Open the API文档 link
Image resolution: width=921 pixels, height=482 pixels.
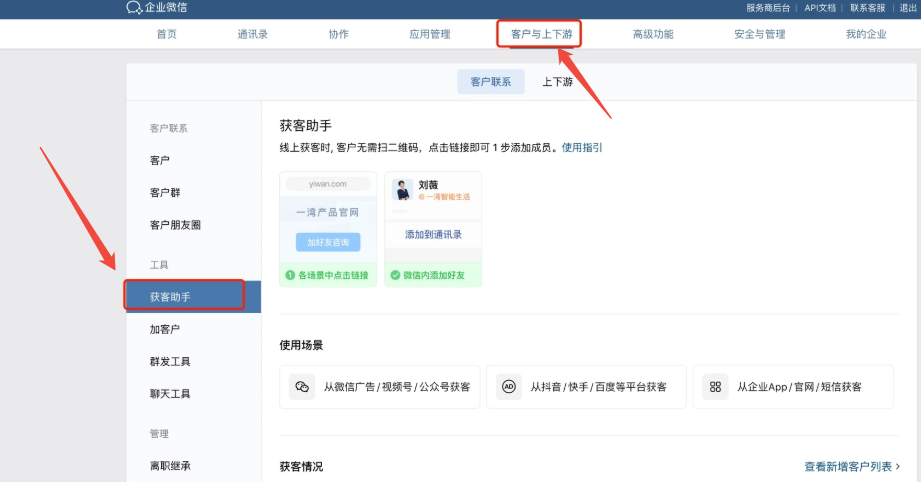pyautogui.click(x=820, y=8)
